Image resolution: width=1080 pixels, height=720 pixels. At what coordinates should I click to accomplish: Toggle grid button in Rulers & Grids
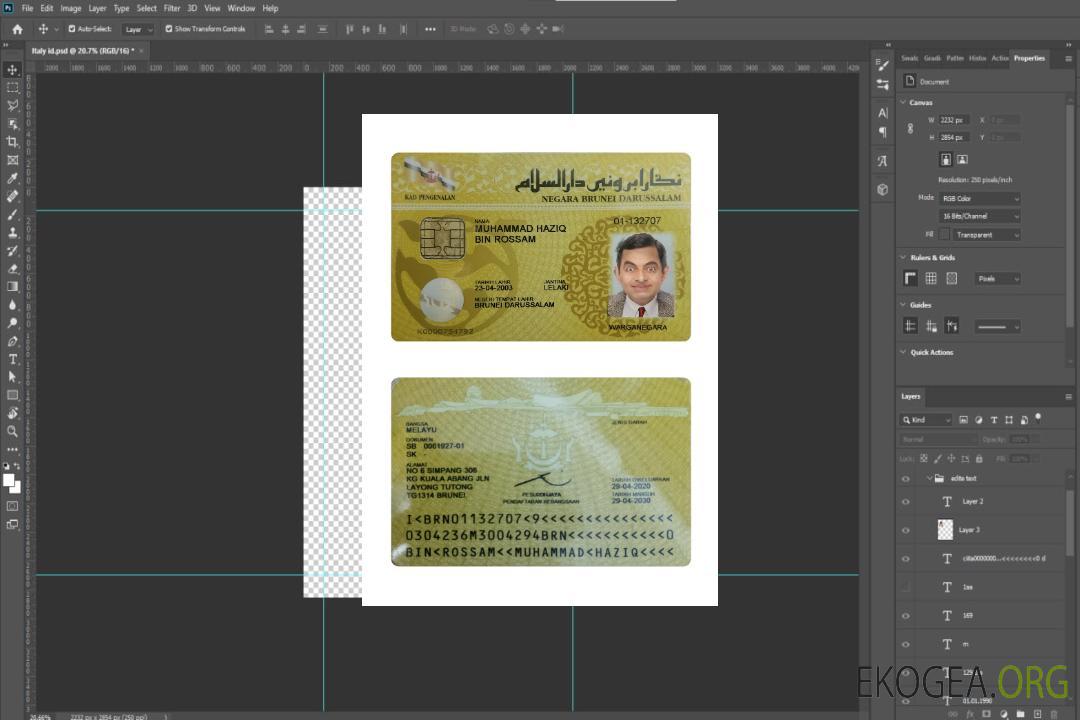(x=931, y=278)
